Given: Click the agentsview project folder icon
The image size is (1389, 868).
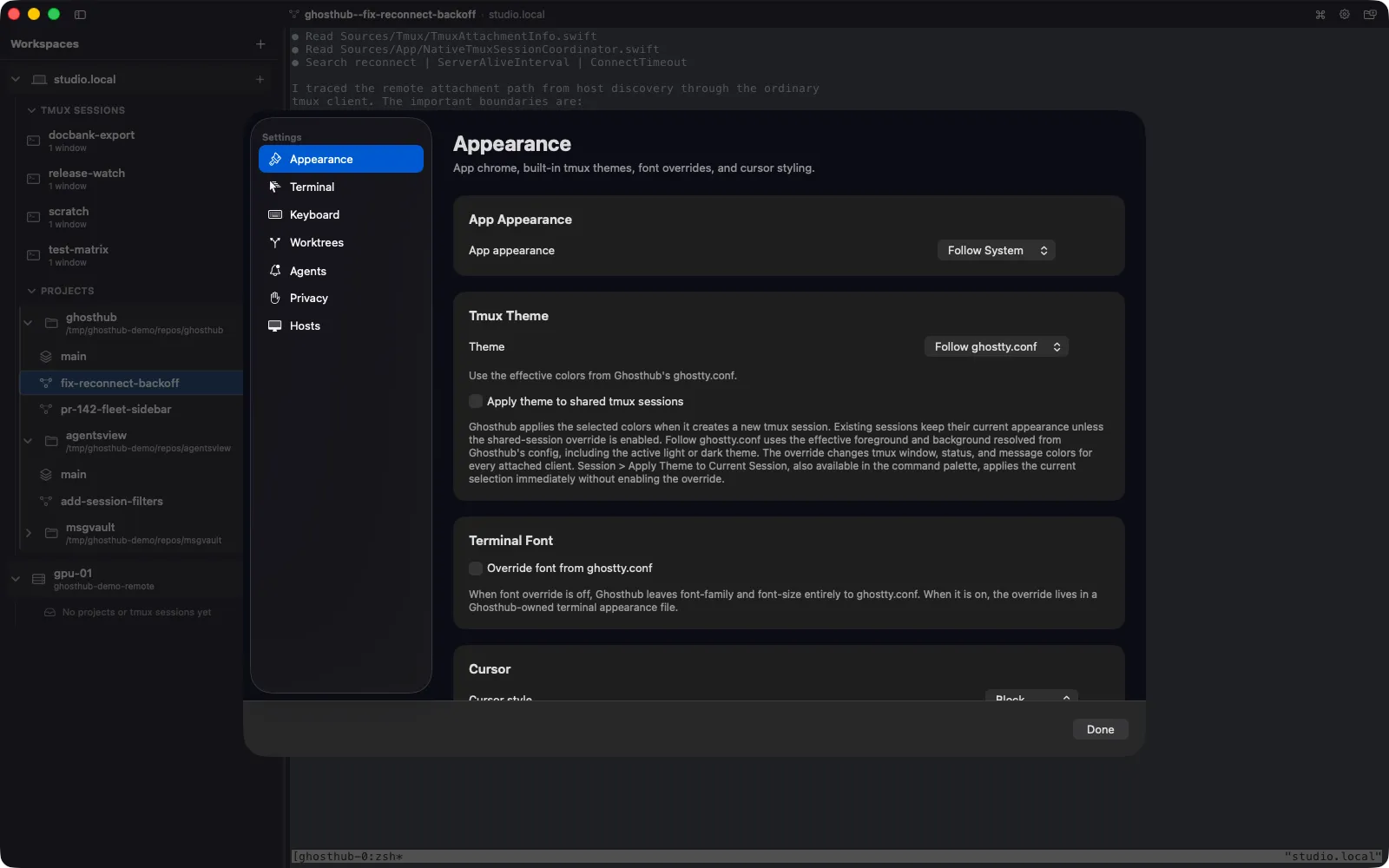Looking at the screenshot, I should (x=51, y=441).
